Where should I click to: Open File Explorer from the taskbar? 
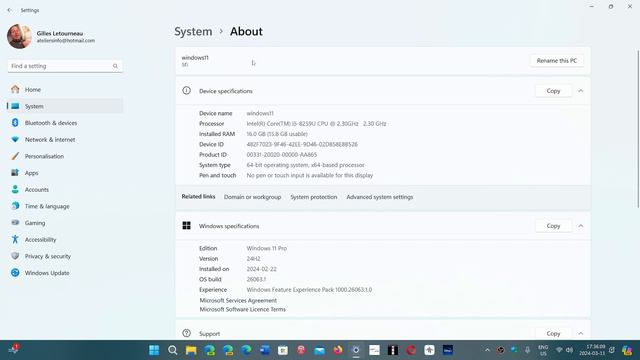click(191, 350)
